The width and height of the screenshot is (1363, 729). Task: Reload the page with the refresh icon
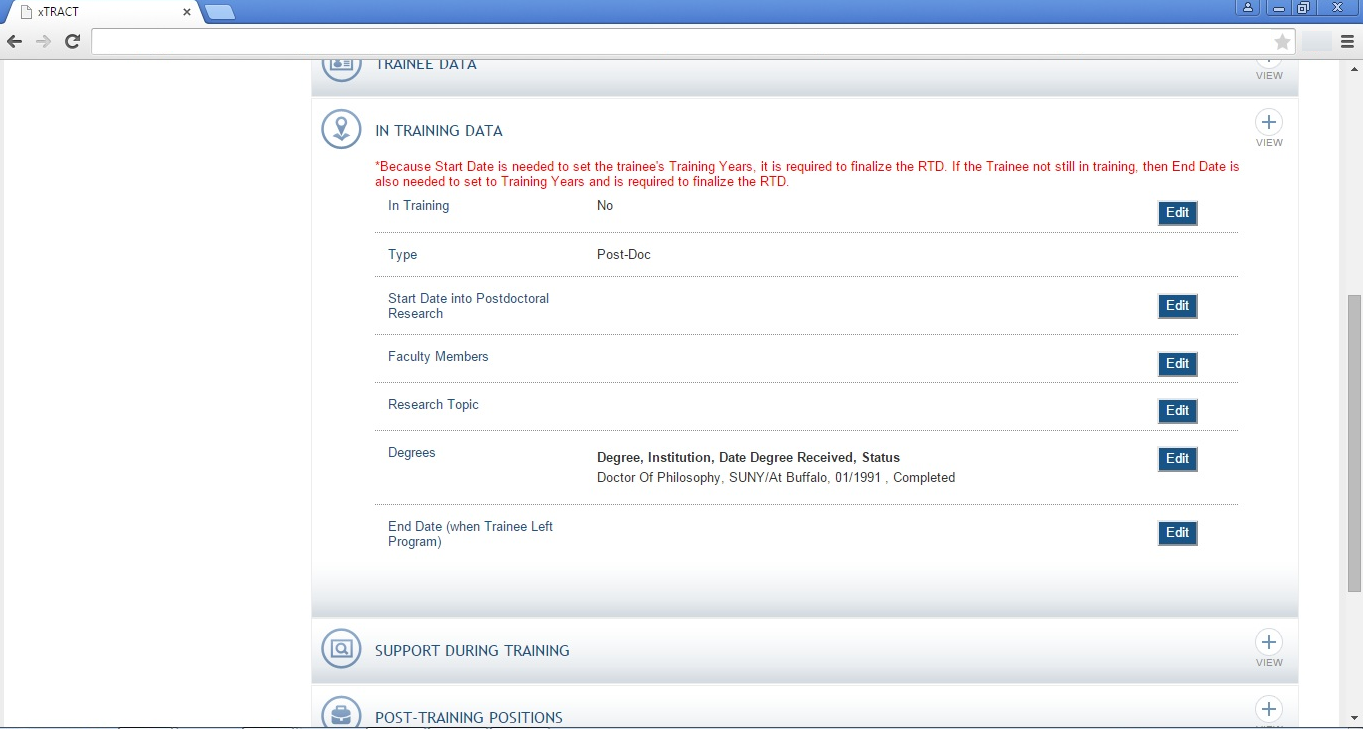(72, 41)
